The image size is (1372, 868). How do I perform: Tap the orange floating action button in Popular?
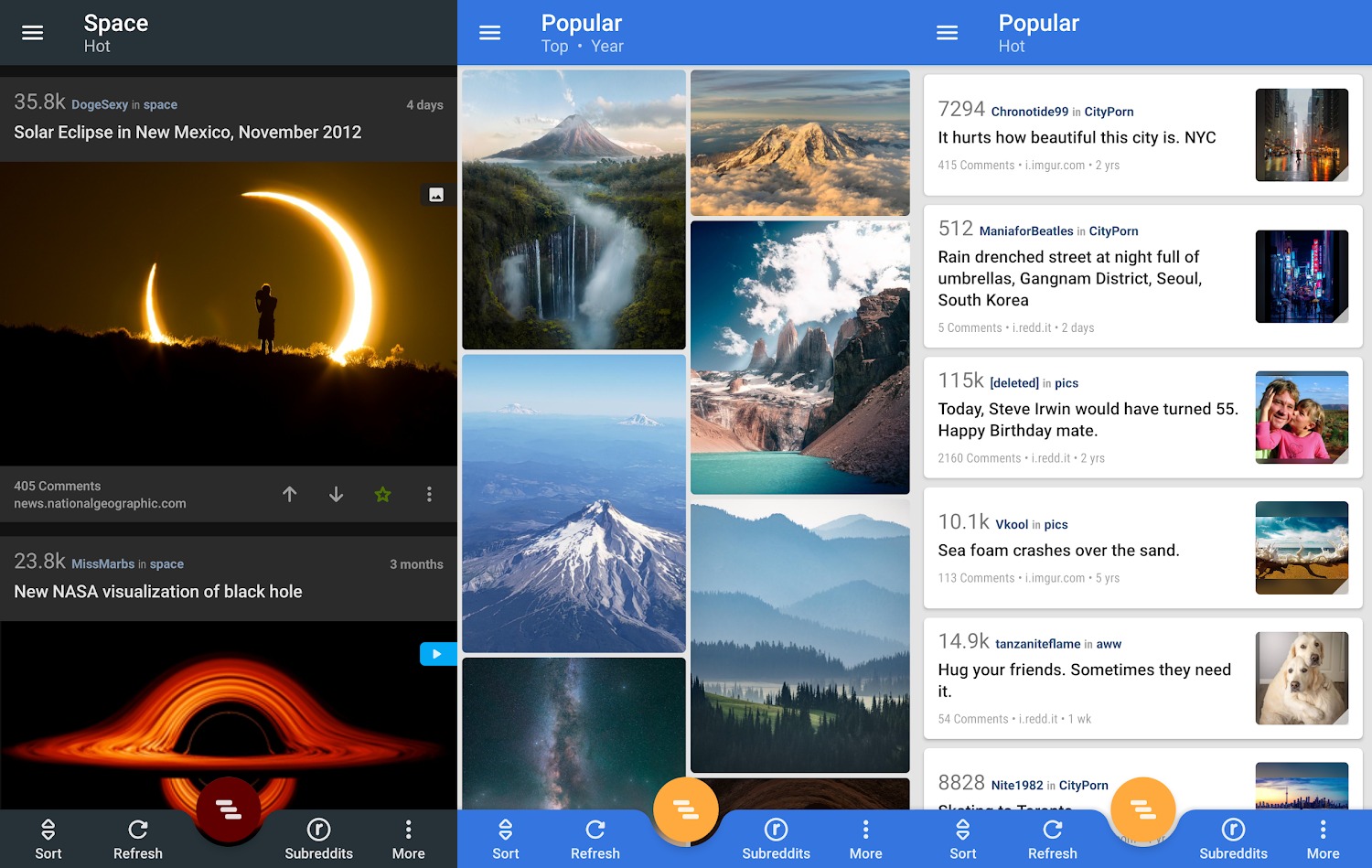(x=686, y=809)
